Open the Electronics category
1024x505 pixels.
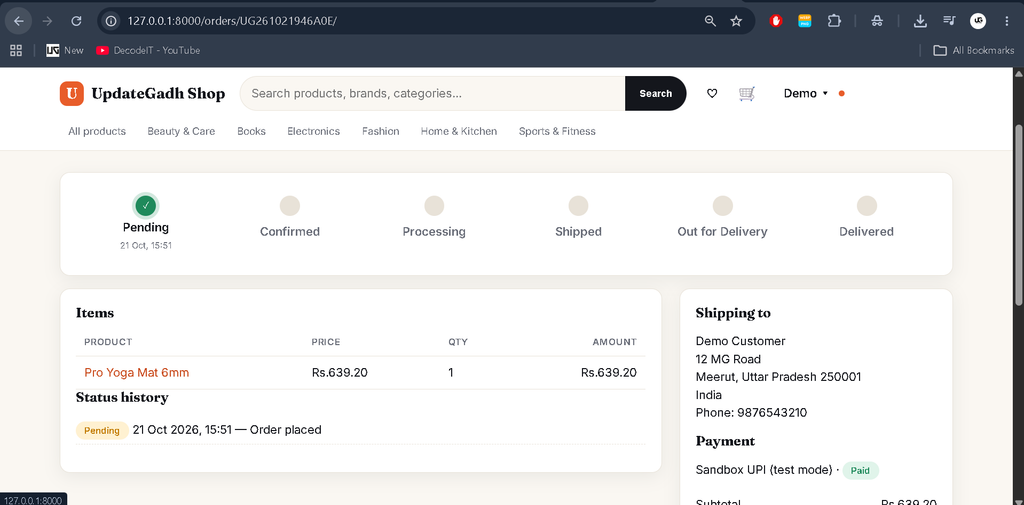(313, 131)
